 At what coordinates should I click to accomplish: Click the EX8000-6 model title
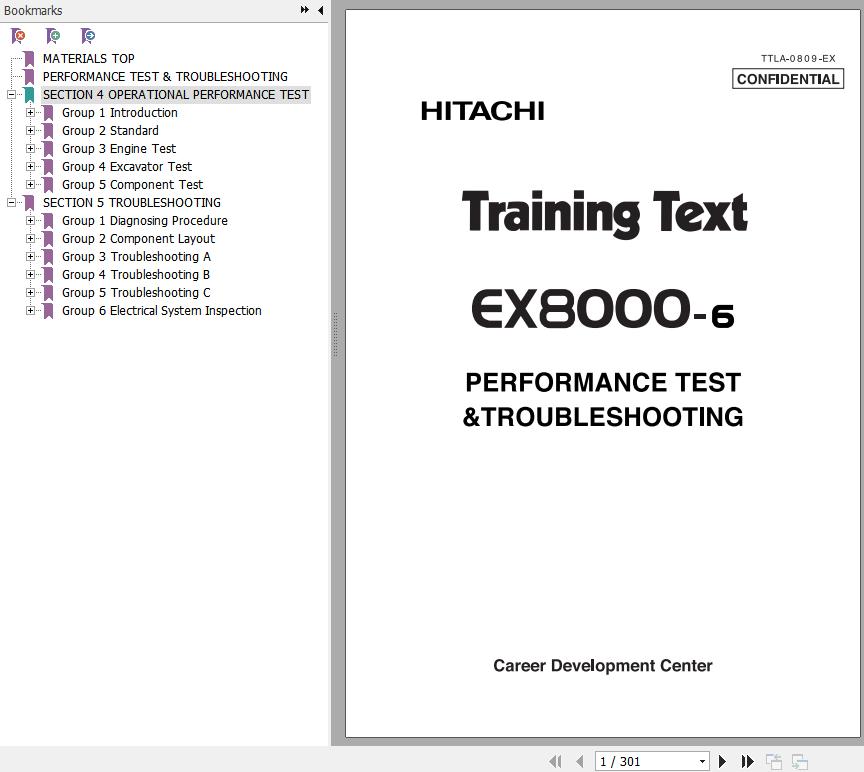pyautogui.click(x=603, y=309)
